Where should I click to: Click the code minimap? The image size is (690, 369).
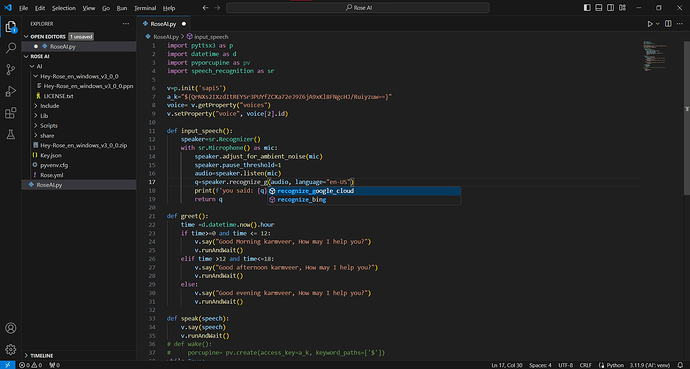pos(655,56)
